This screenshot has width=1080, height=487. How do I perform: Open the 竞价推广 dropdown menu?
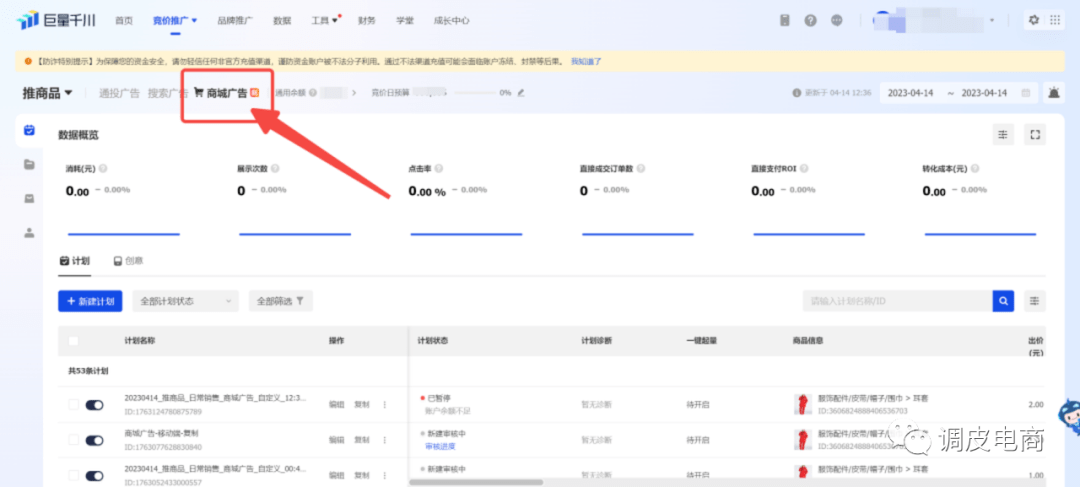(x=174, y=20)
